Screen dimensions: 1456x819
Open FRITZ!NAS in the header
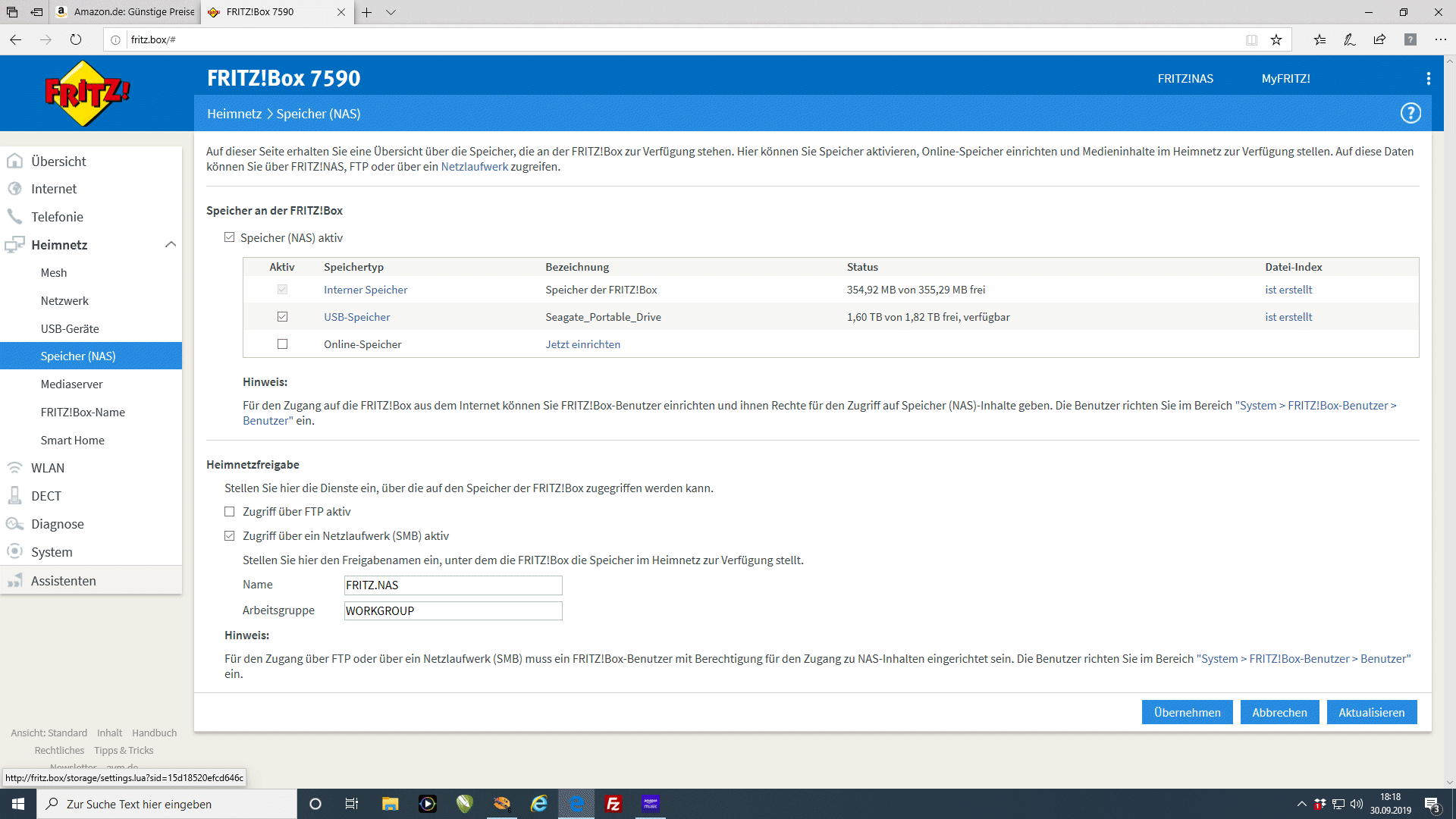point(1185,79)
